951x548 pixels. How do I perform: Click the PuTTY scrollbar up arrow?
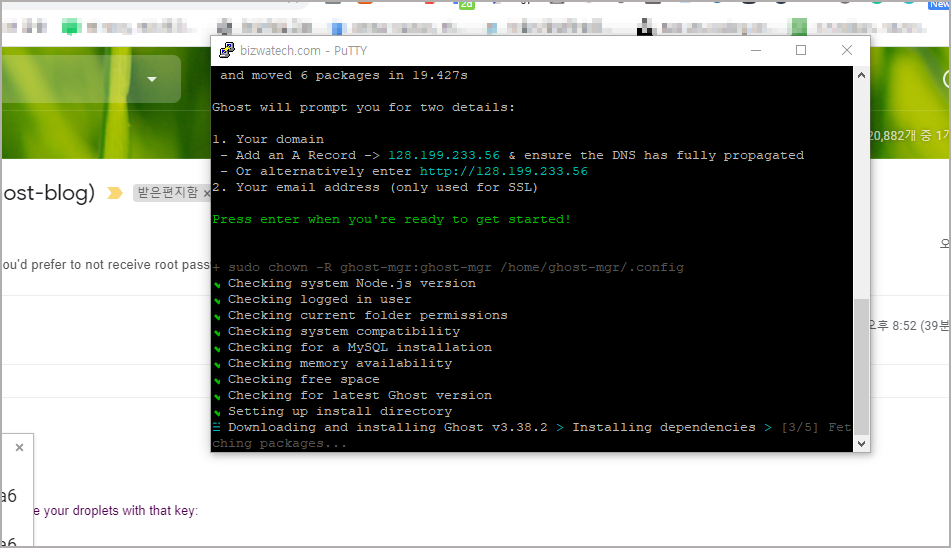861,75
